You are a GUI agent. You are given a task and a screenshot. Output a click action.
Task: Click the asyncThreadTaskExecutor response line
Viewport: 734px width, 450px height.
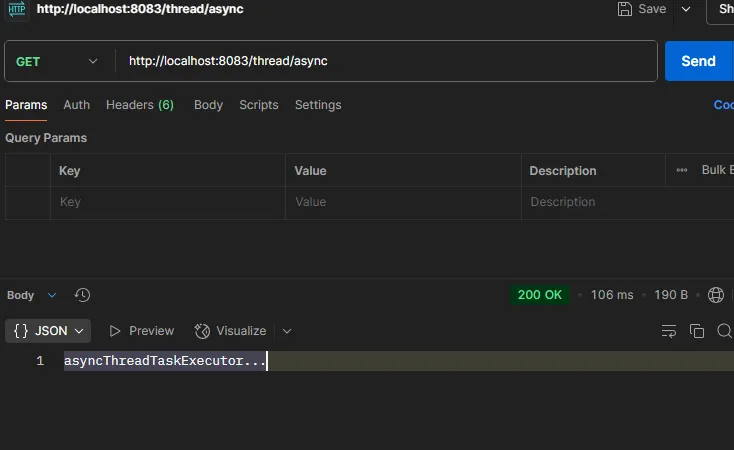pyautogui.click(x=165, y=361)
